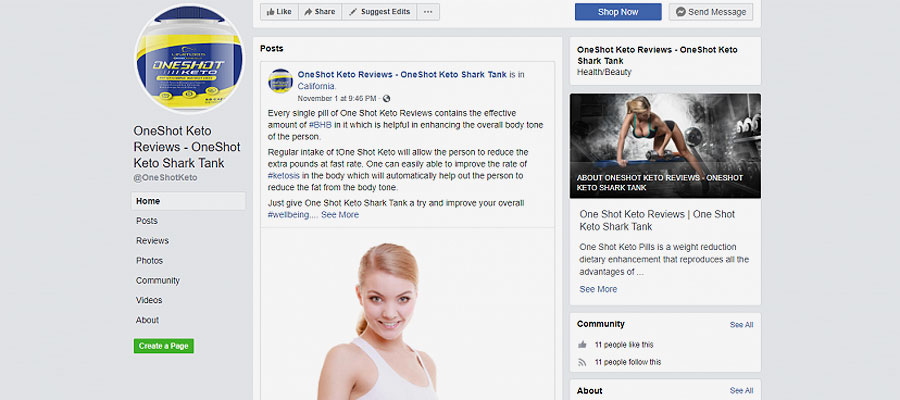The image size is (900, 400).
Task: Click the follow feed icon in Community
Action: coord(583,362)
